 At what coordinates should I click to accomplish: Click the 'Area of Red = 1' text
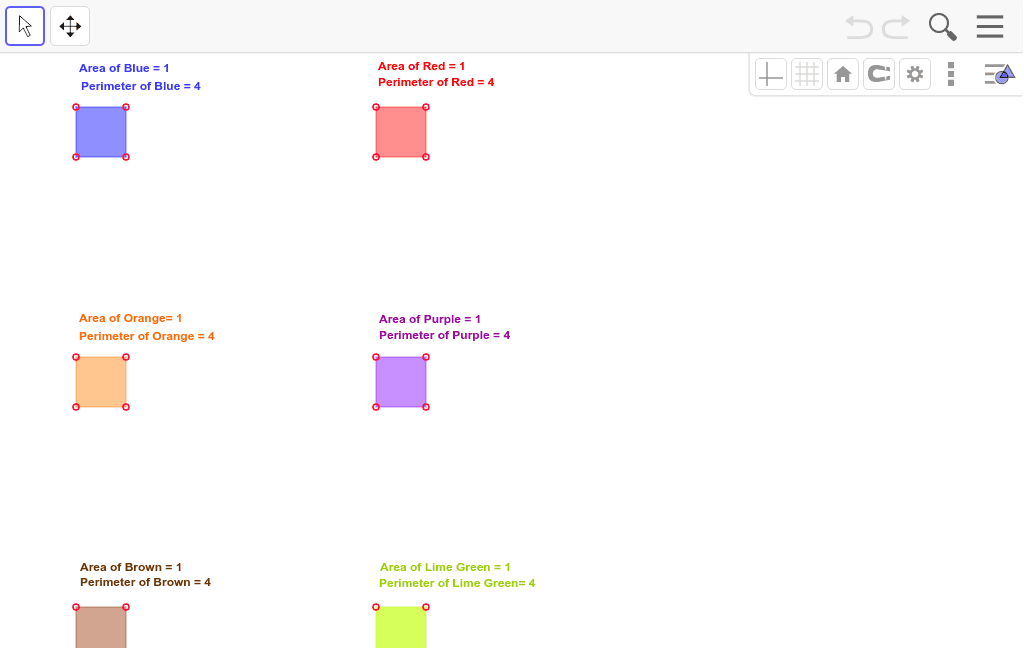point(422,66)
